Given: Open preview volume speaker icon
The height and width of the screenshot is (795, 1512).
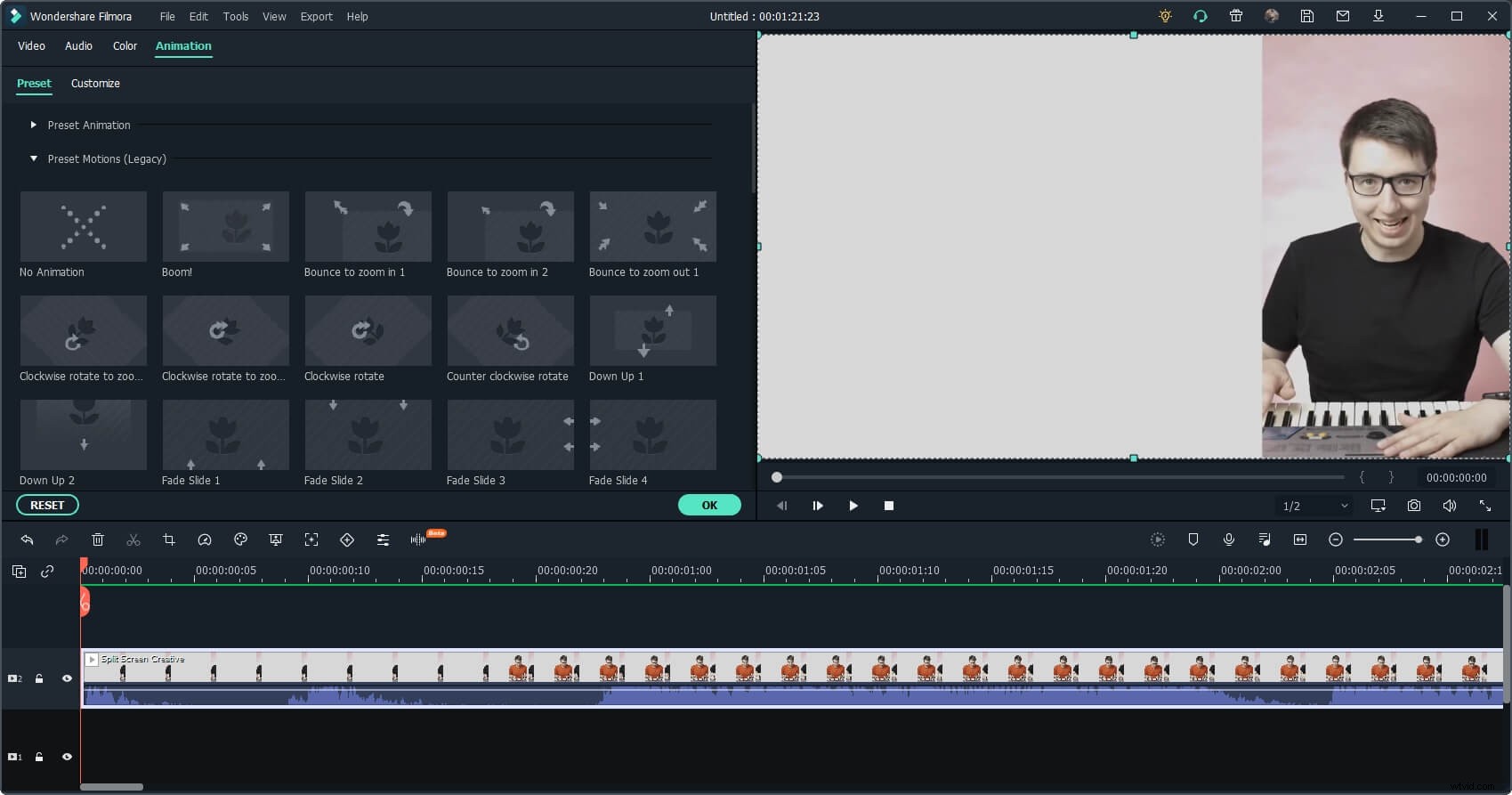Looking at the screenshot, I should click(x=1450, y=506).
